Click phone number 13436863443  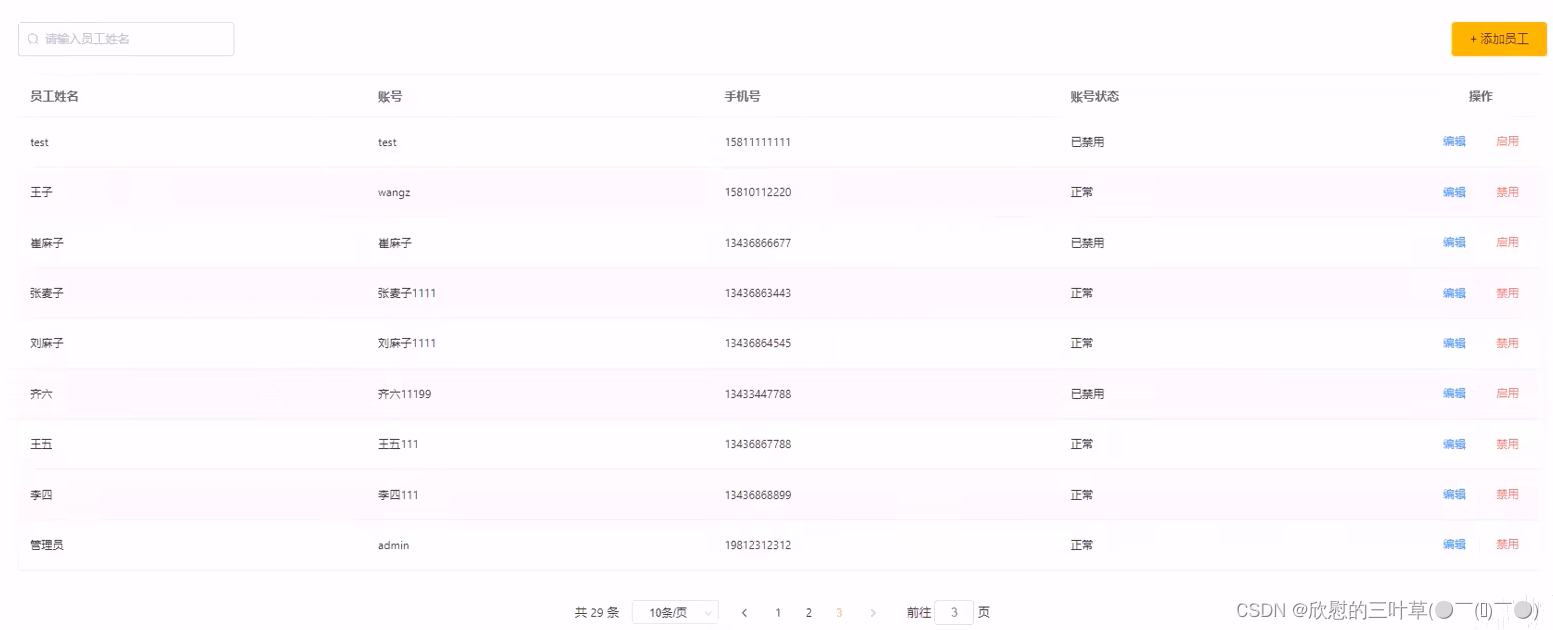[x=758, y=293]
